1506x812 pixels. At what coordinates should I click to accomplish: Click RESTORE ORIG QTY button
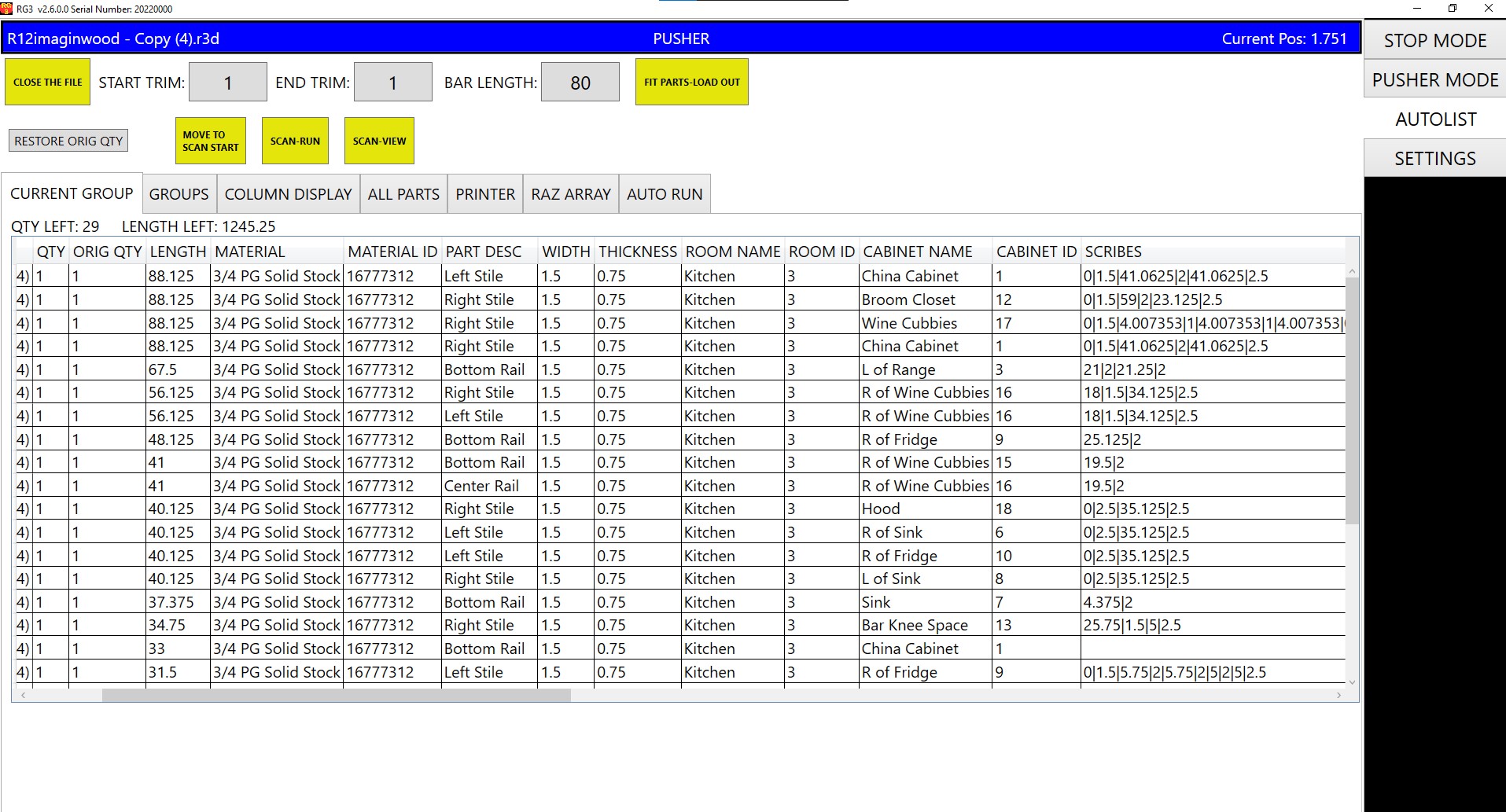coord(68,141)
